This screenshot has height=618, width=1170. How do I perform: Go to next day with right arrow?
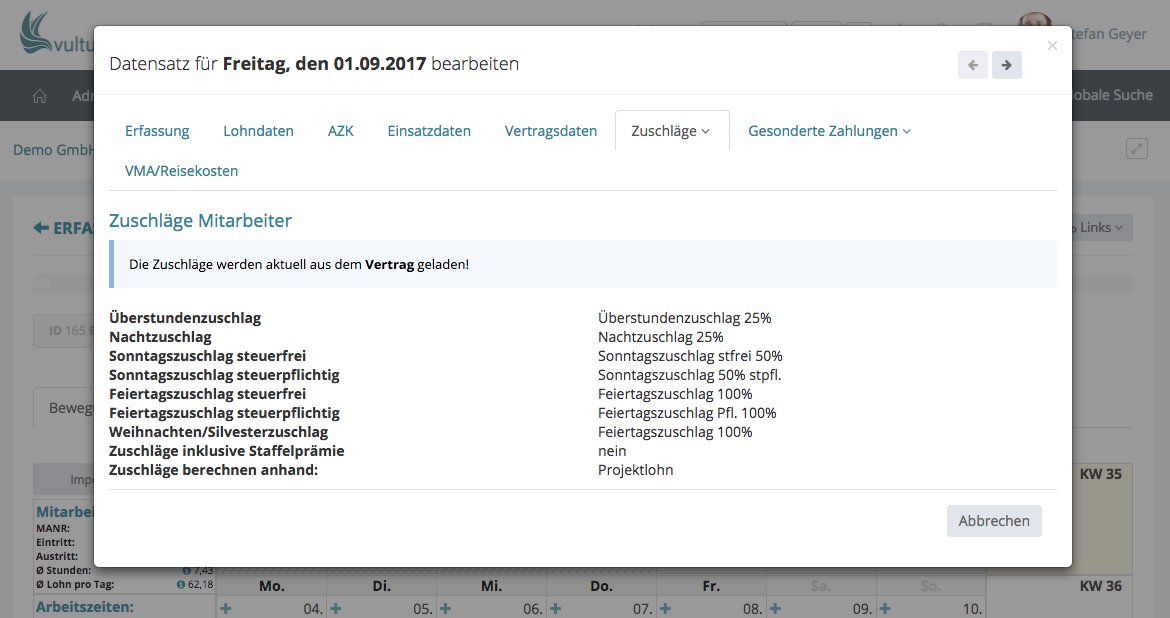pyautogui.click(x=1006, y=65)
